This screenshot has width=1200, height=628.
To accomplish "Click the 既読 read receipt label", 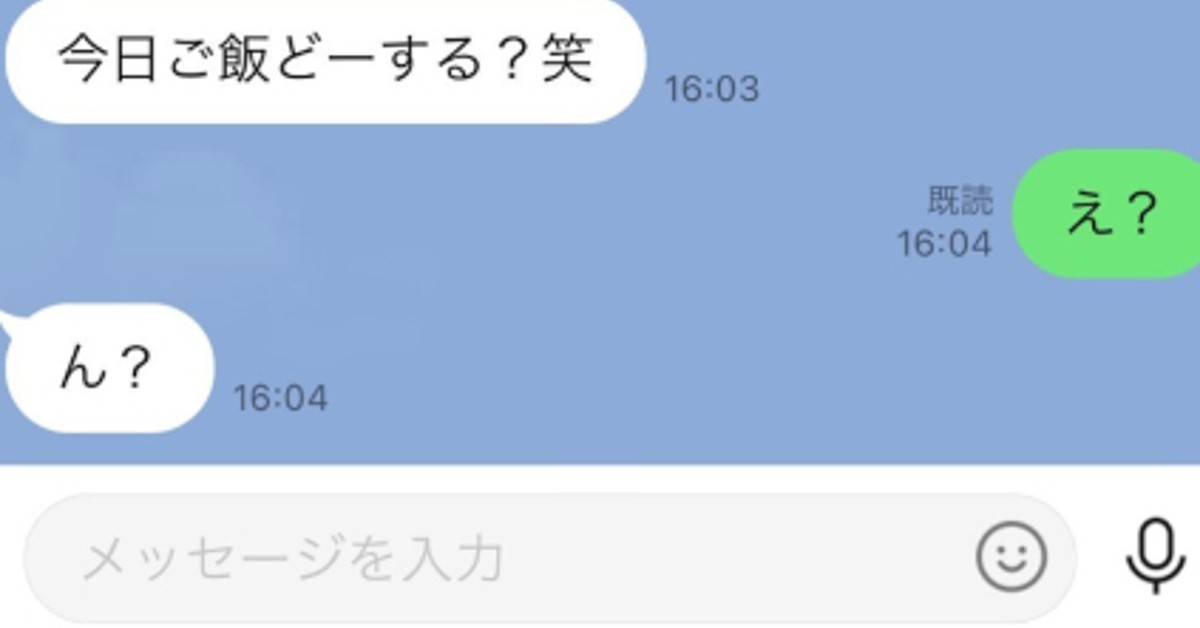I will tap(960, 201).
